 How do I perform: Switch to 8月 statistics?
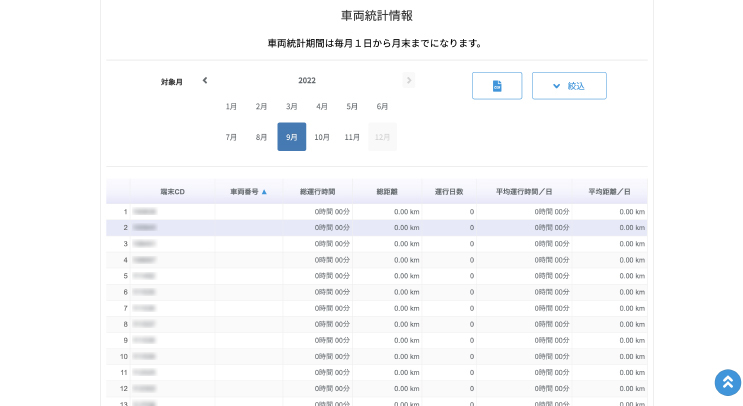(261, 137)
